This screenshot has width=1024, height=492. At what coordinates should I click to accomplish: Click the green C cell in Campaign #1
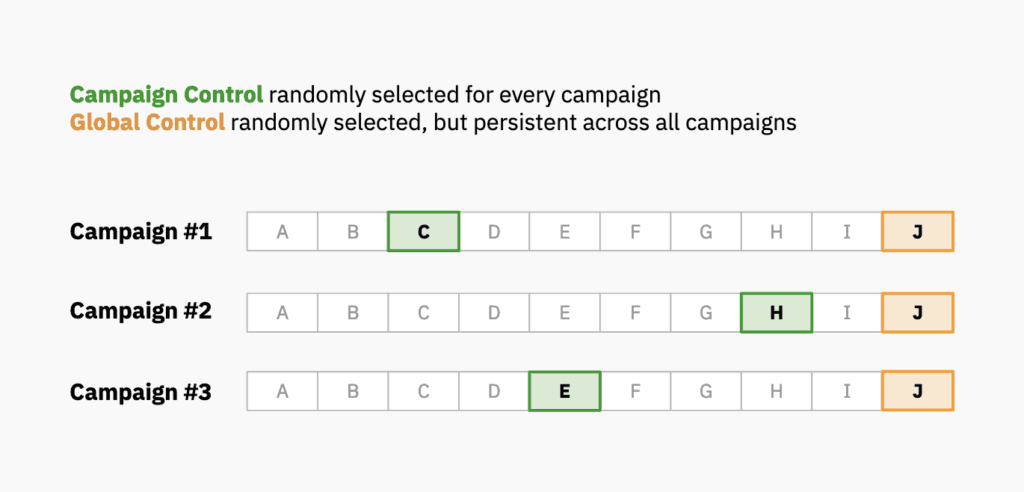pos(423,232)
